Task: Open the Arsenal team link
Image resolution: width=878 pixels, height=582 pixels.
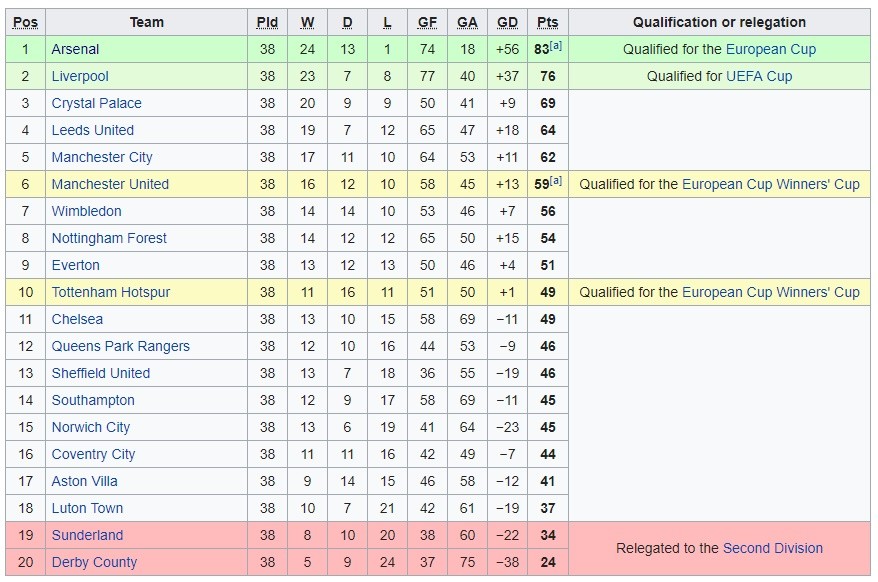Action: click(75, 49)
